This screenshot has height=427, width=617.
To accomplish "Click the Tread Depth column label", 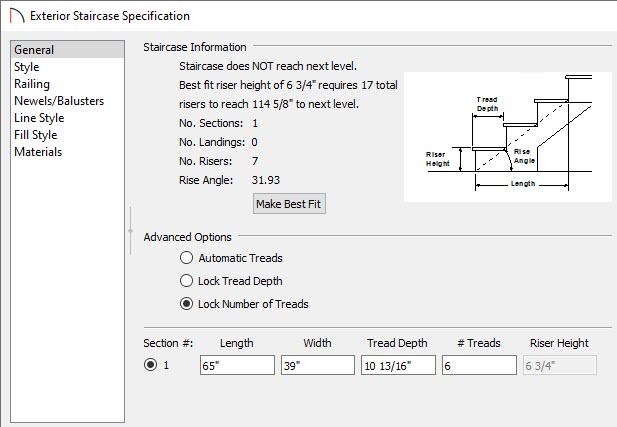I will pos(397,343).
